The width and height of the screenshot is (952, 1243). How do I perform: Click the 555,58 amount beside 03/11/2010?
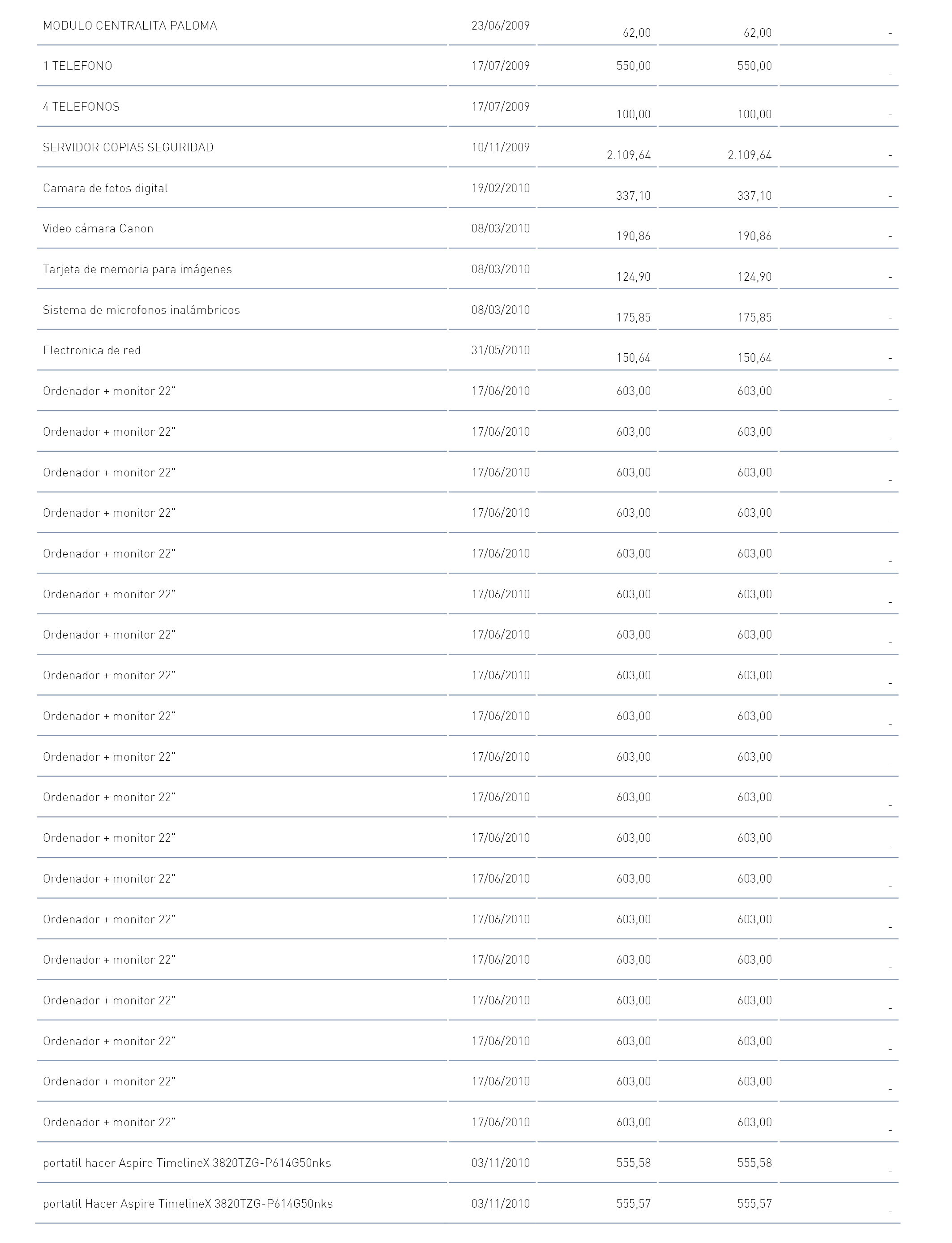click(x=634, y=1163)
